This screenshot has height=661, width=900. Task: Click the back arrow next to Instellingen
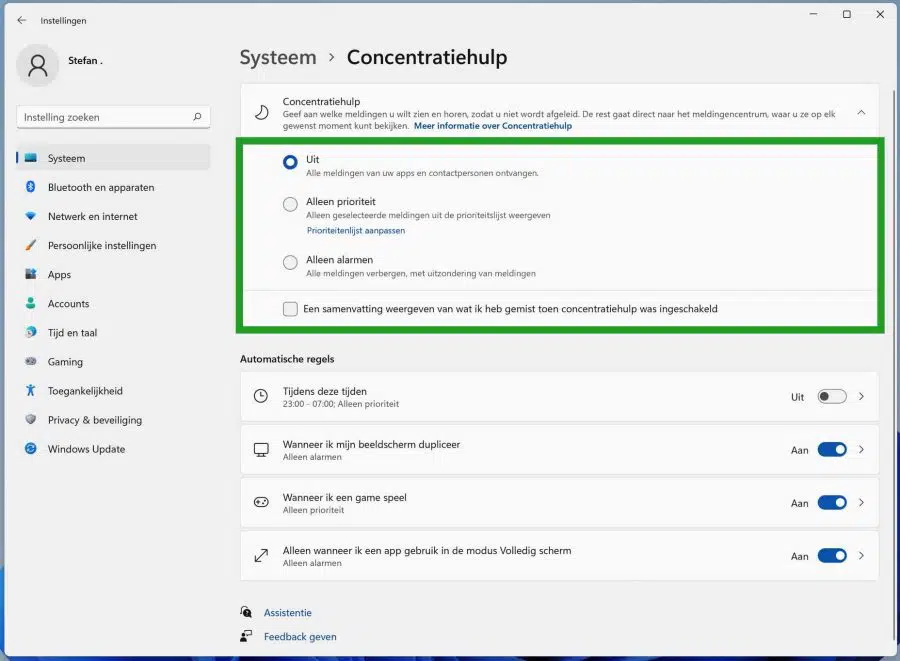pos(22,20)
